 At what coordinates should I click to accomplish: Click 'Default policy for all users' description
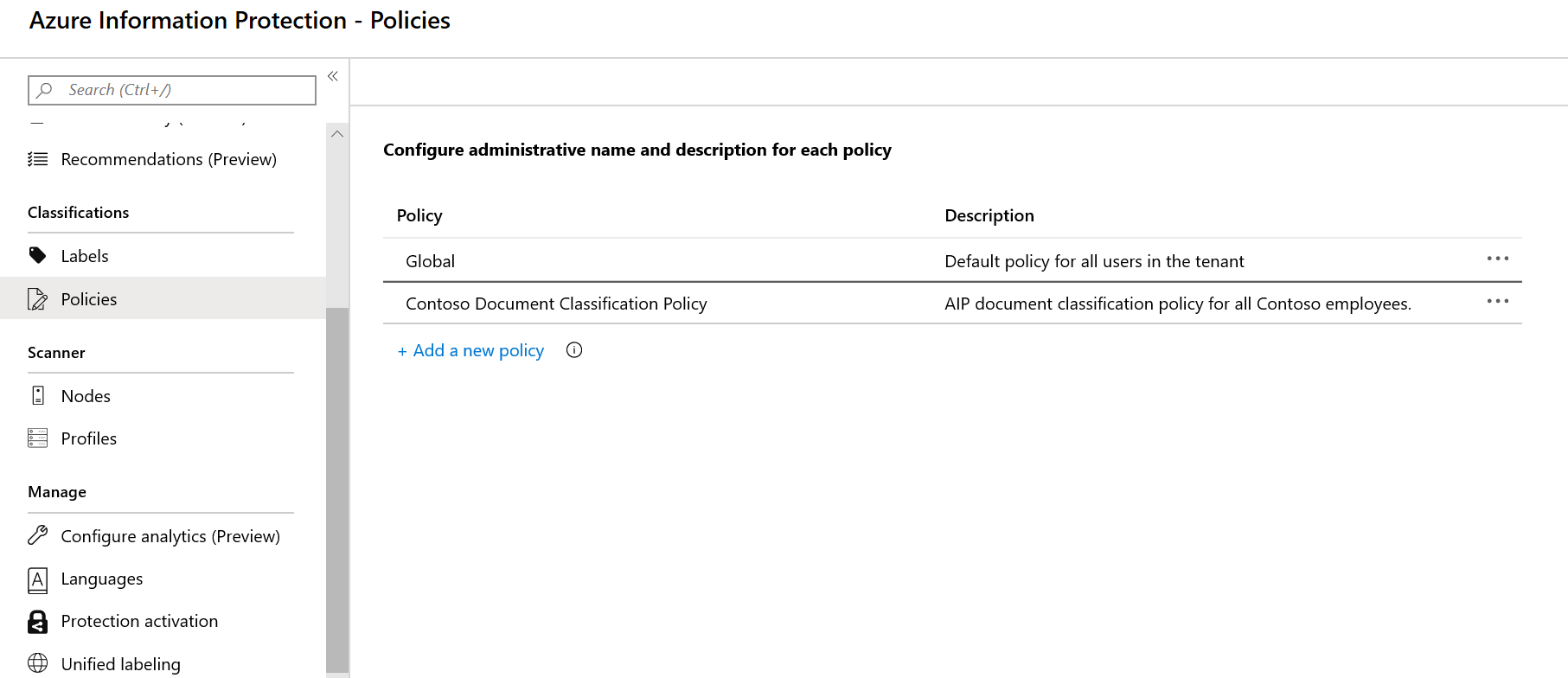pos(1094,261)
